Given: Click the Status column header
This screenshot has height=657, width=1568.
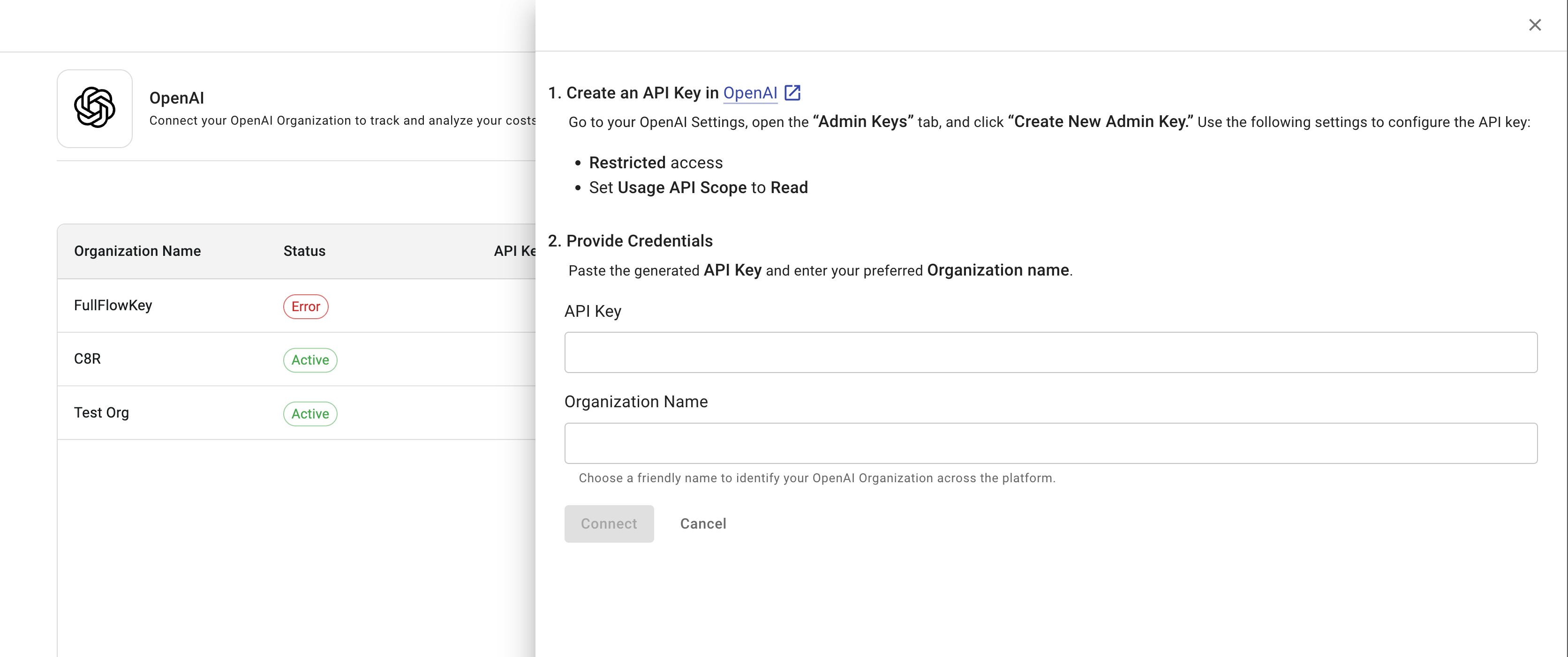Looking at the screenshot, I should click(x=304, y=251).
